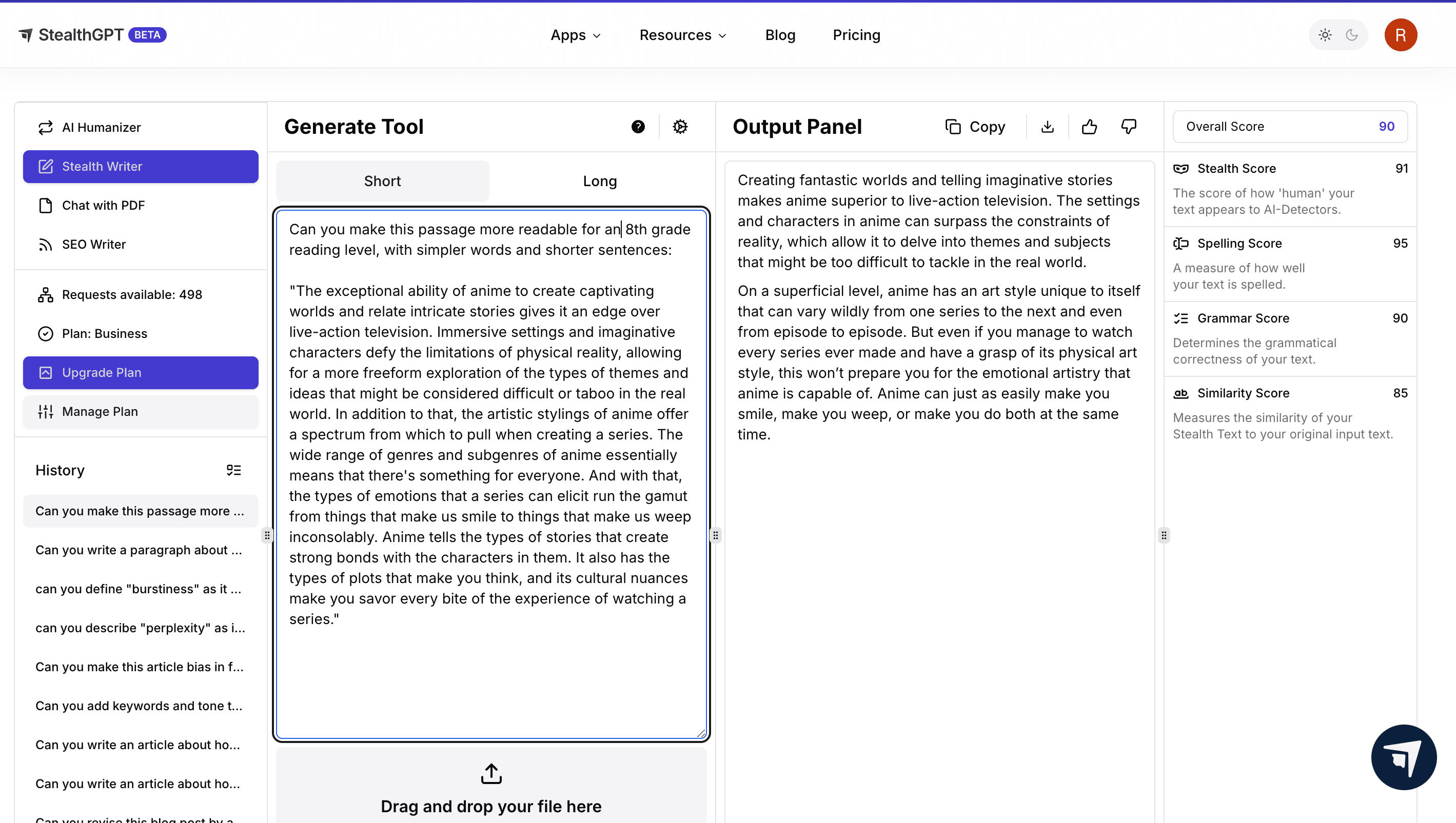
Task: Click the Upgrade Plan button
Action: click(140, 372)
